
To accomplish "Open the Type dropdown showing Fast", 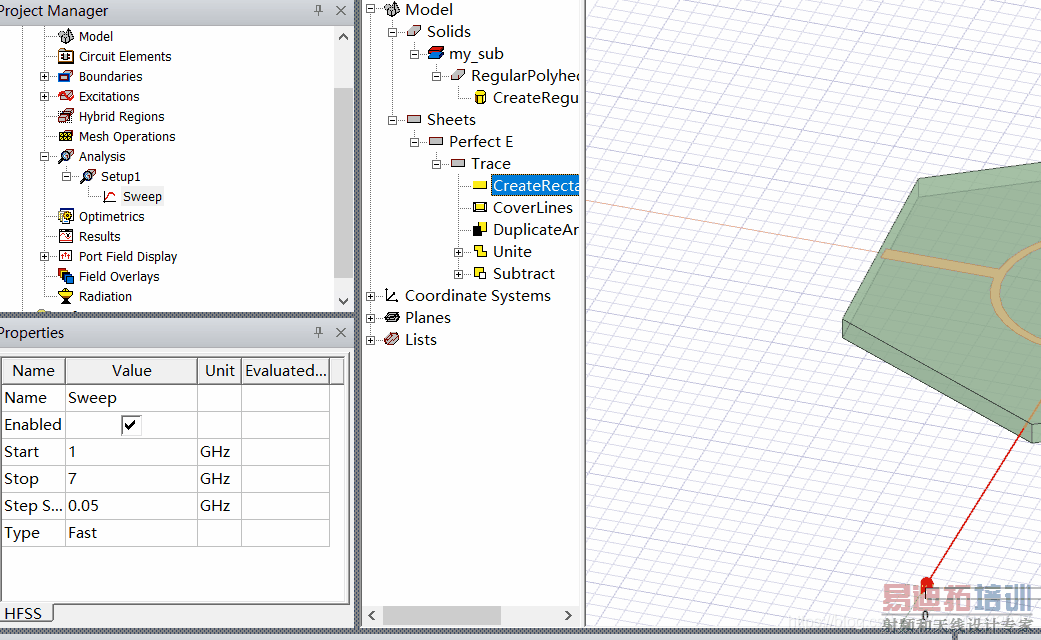I will [x=131, y=532].
